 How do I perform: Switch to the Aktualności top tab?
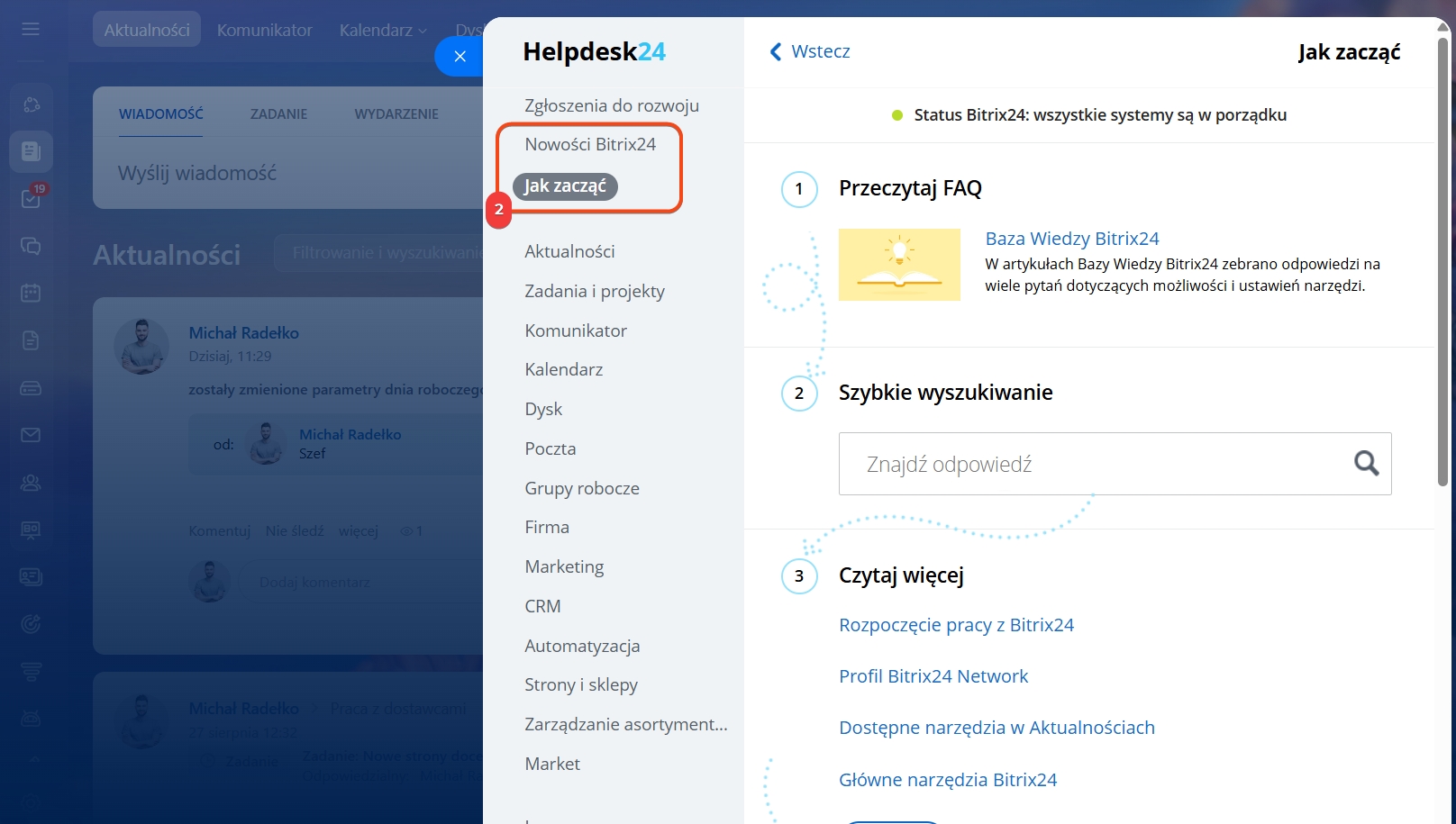(x=147, y=30)
